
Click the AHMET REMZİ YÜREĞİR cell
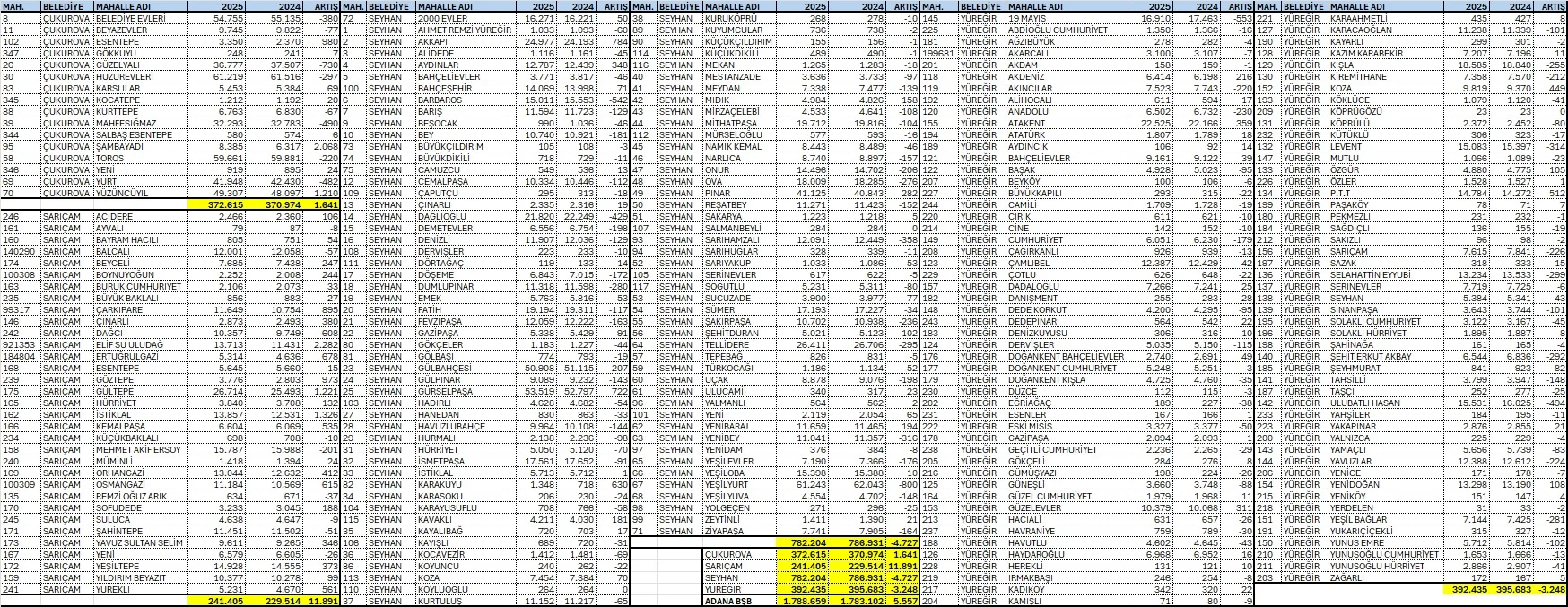pos(464,30)
